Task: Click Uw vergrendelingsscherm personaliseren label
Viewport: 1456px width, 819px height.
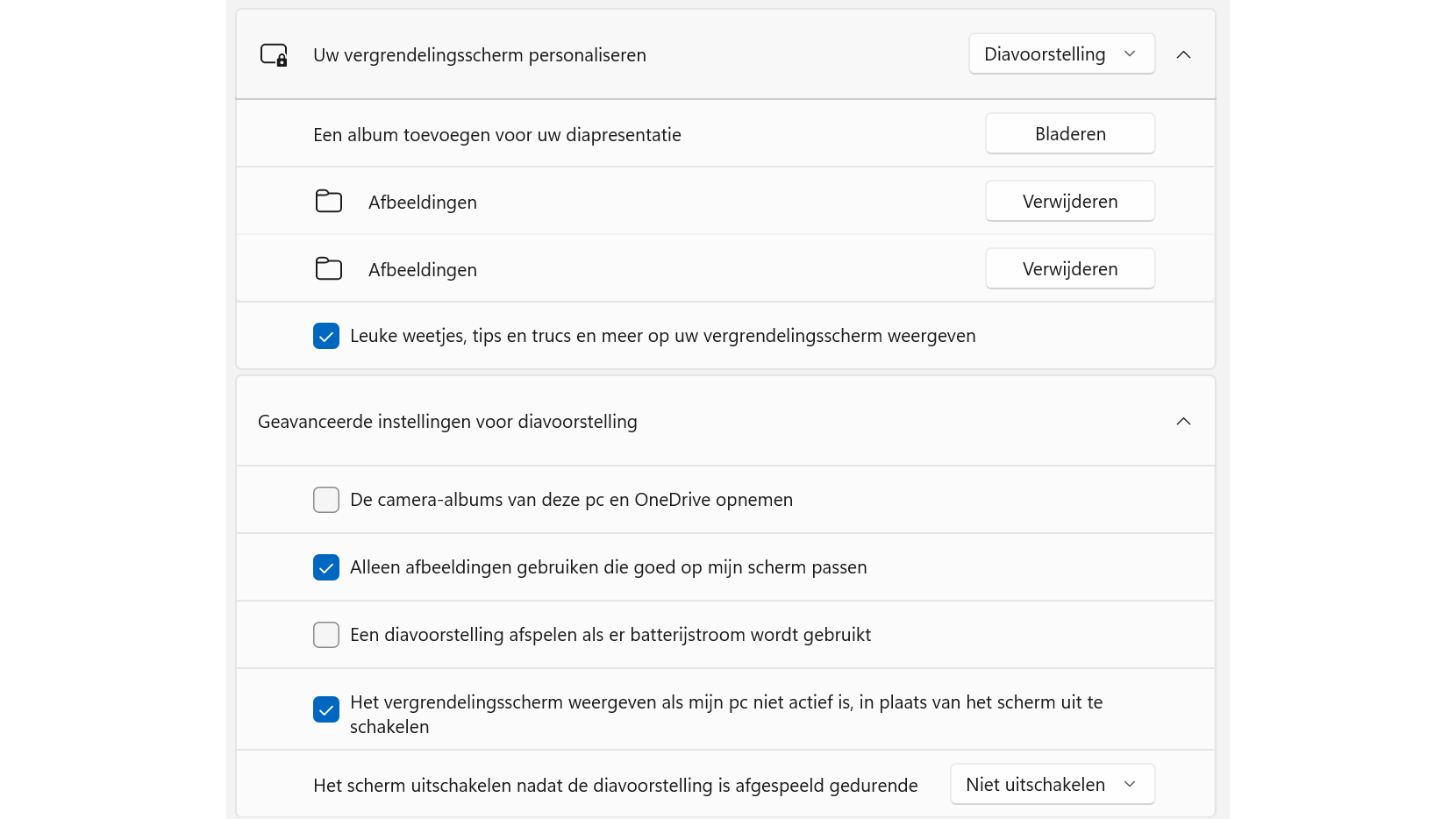Action: coord(479,55)
